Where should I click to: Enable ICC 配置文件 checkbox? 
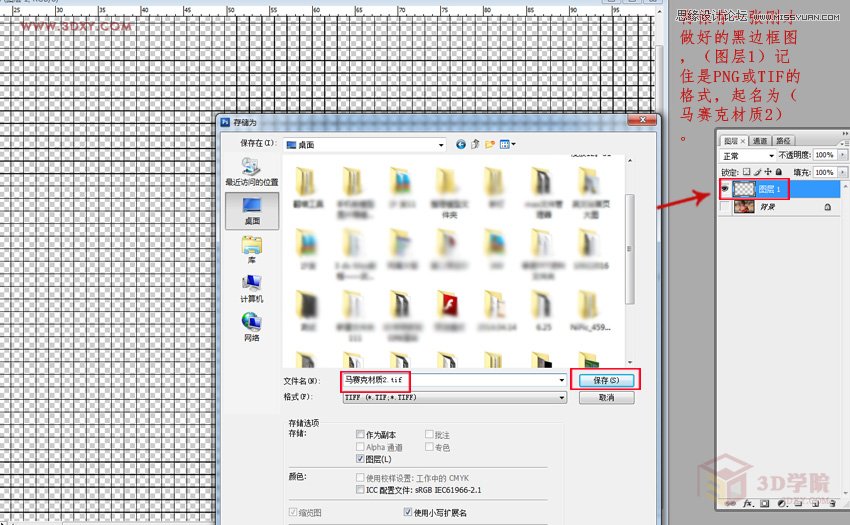360,489
